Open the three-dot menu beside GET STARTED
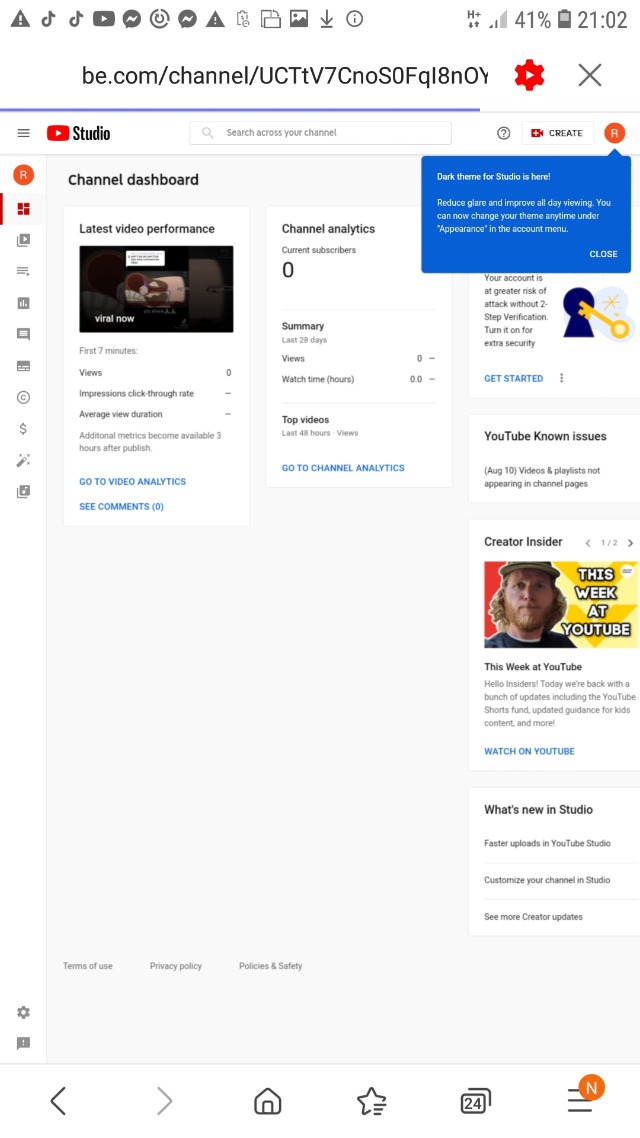 561,378
